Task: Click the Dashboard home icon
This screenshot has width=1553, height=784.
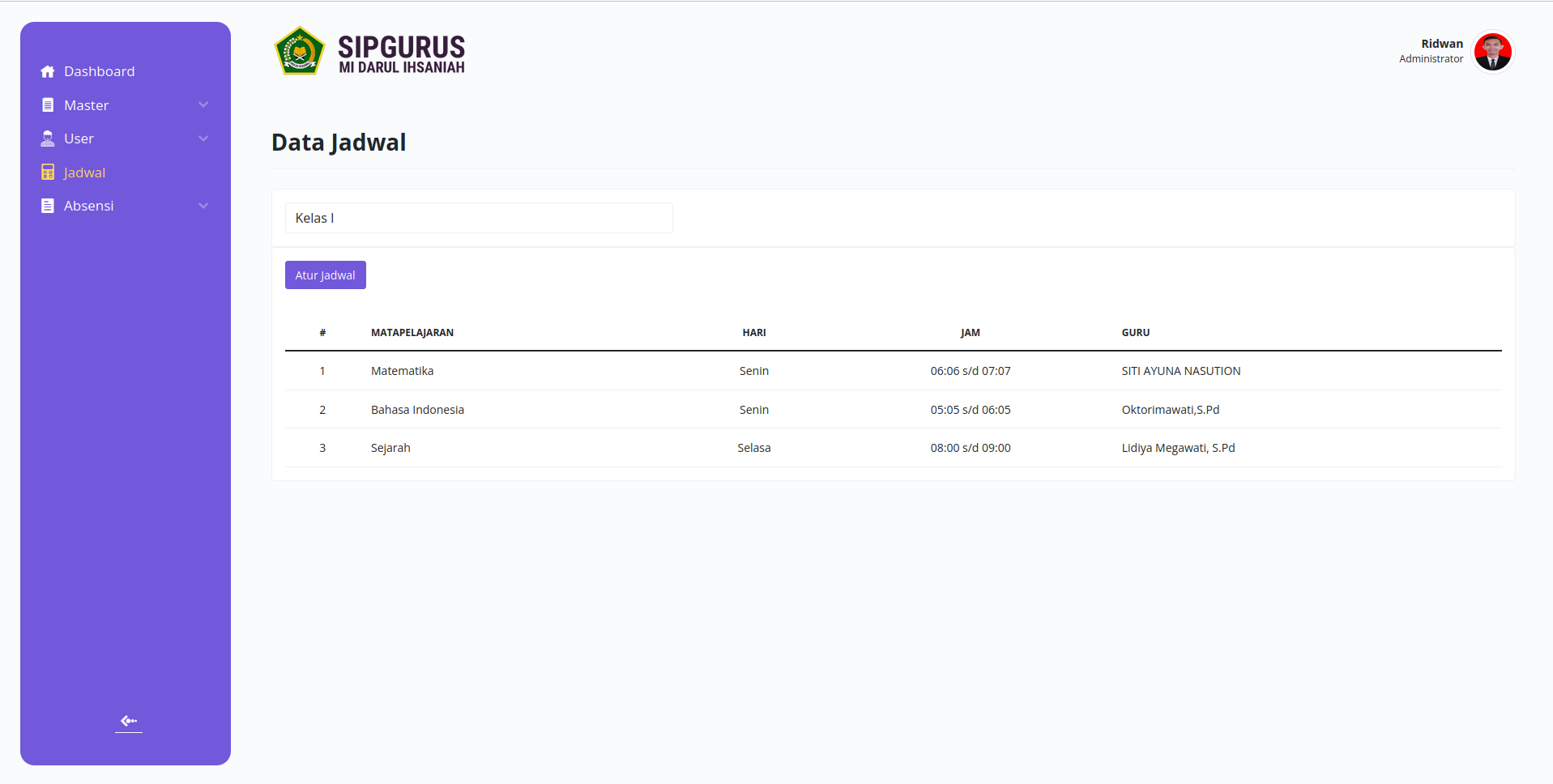Action: 48,71
